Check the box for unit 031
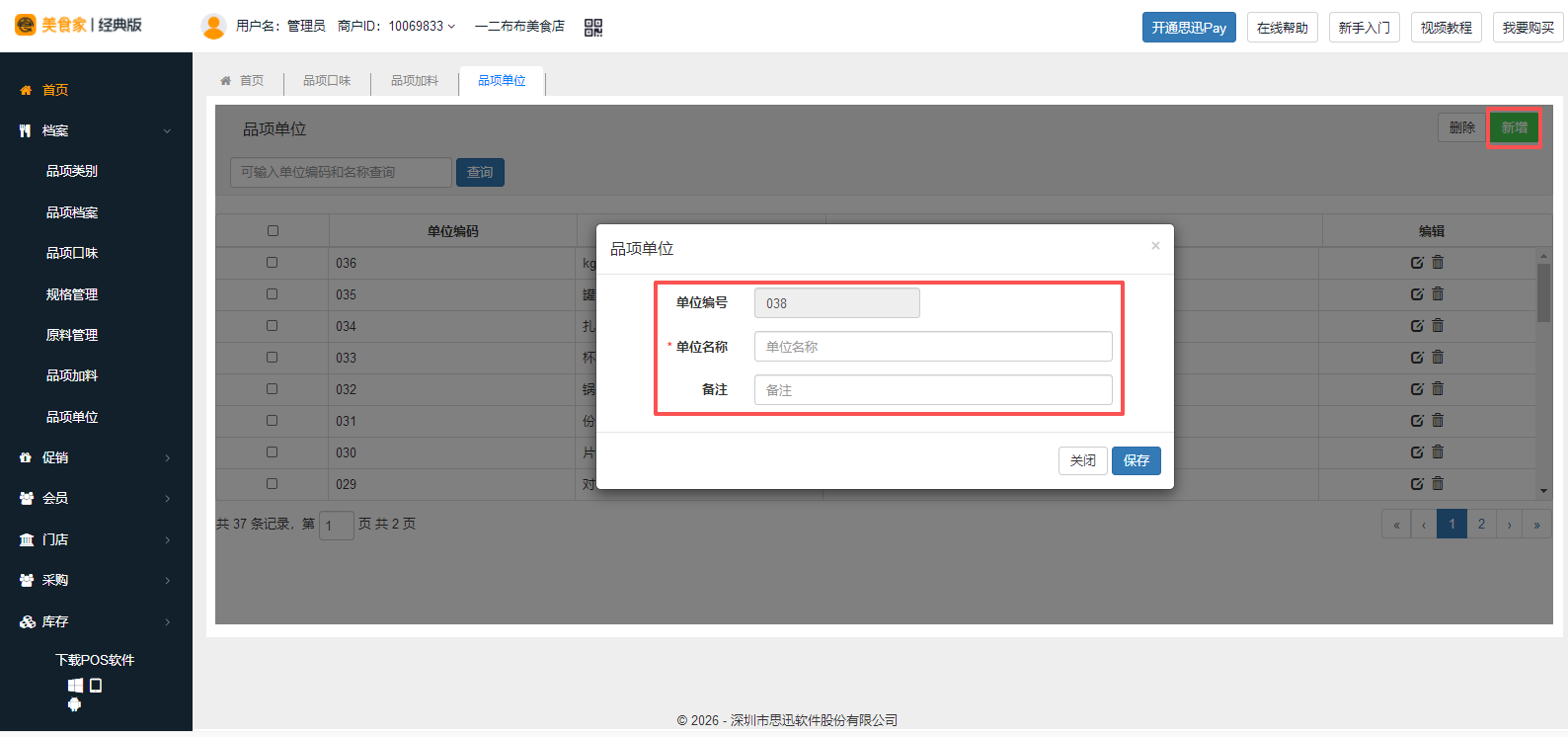The width and height of the screenshot is (1568, 737). pyautogui.click(x=273, y=421)
